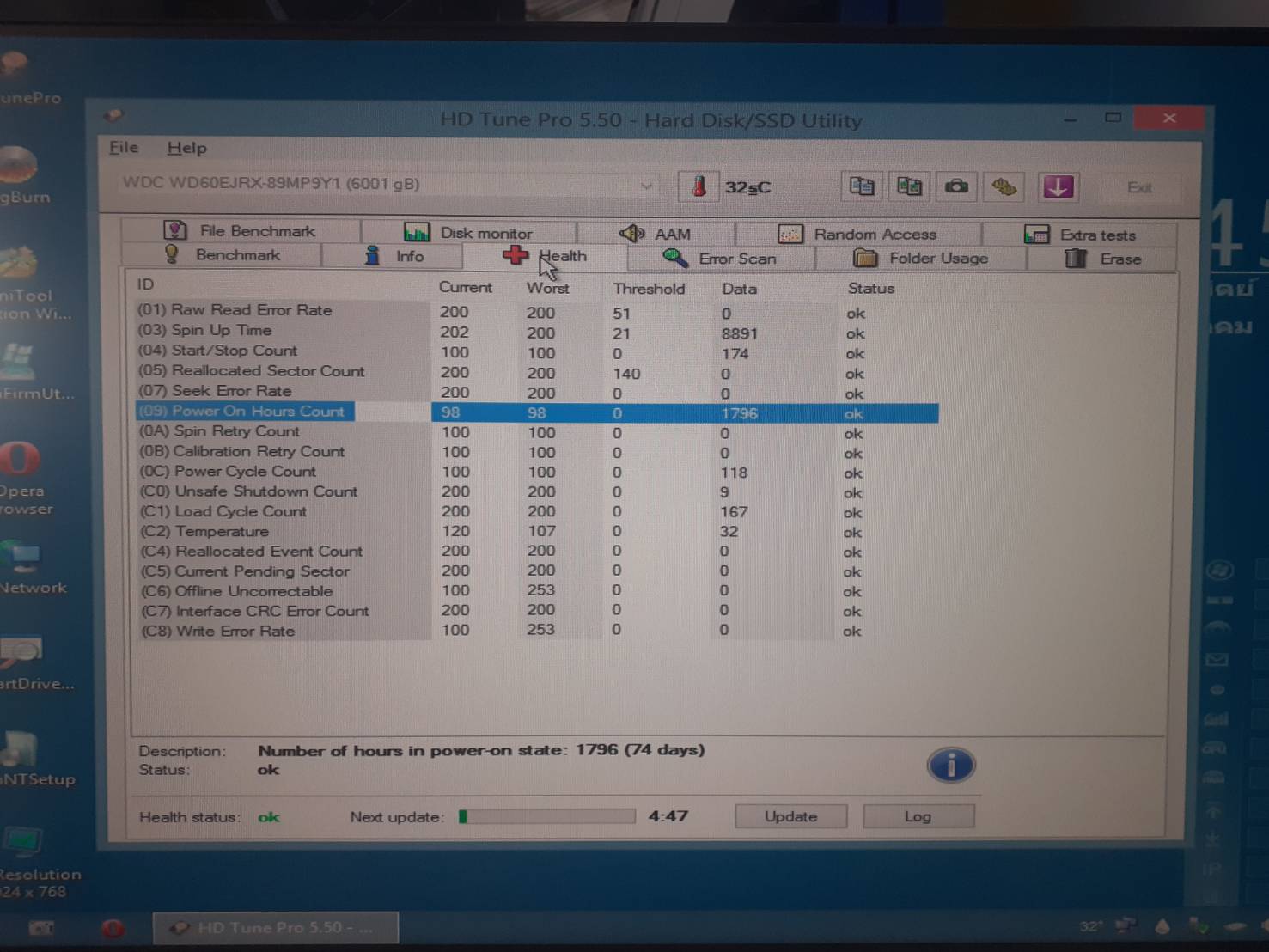
Task: Expand the drive selection dropdown
Action: click(646, 185)
